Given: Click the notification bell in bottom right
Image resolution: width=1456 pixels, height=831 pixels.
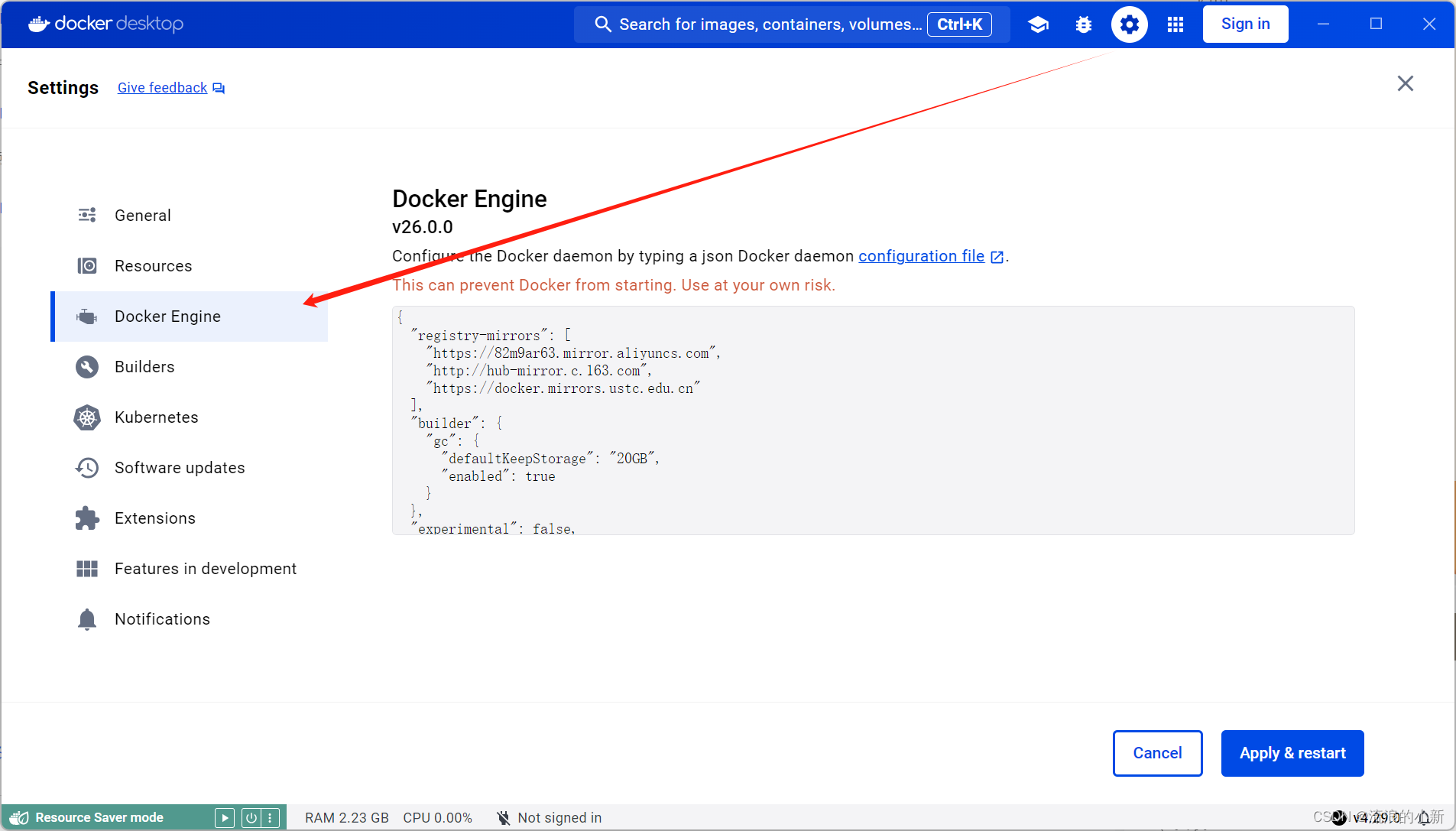Looking at the screenshot, I should [x=1423, y=817].
